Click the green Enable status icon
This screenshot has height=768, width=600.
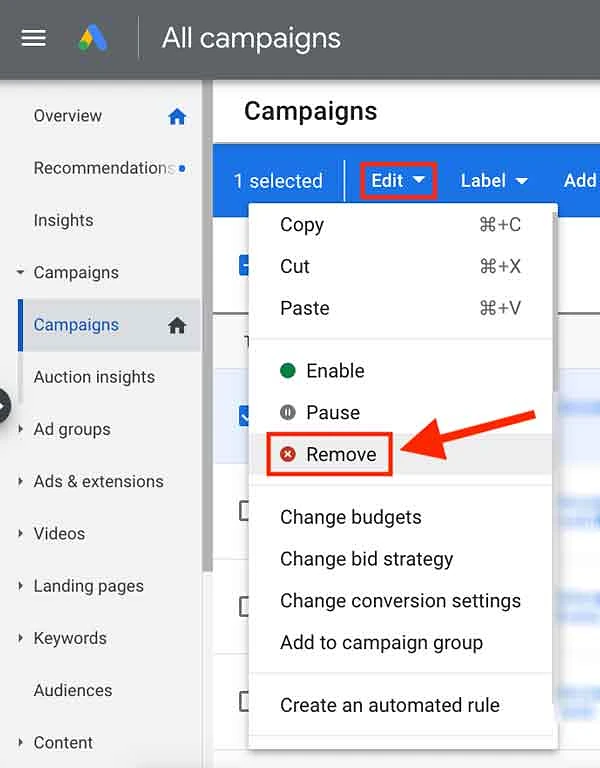click(288, 371)
